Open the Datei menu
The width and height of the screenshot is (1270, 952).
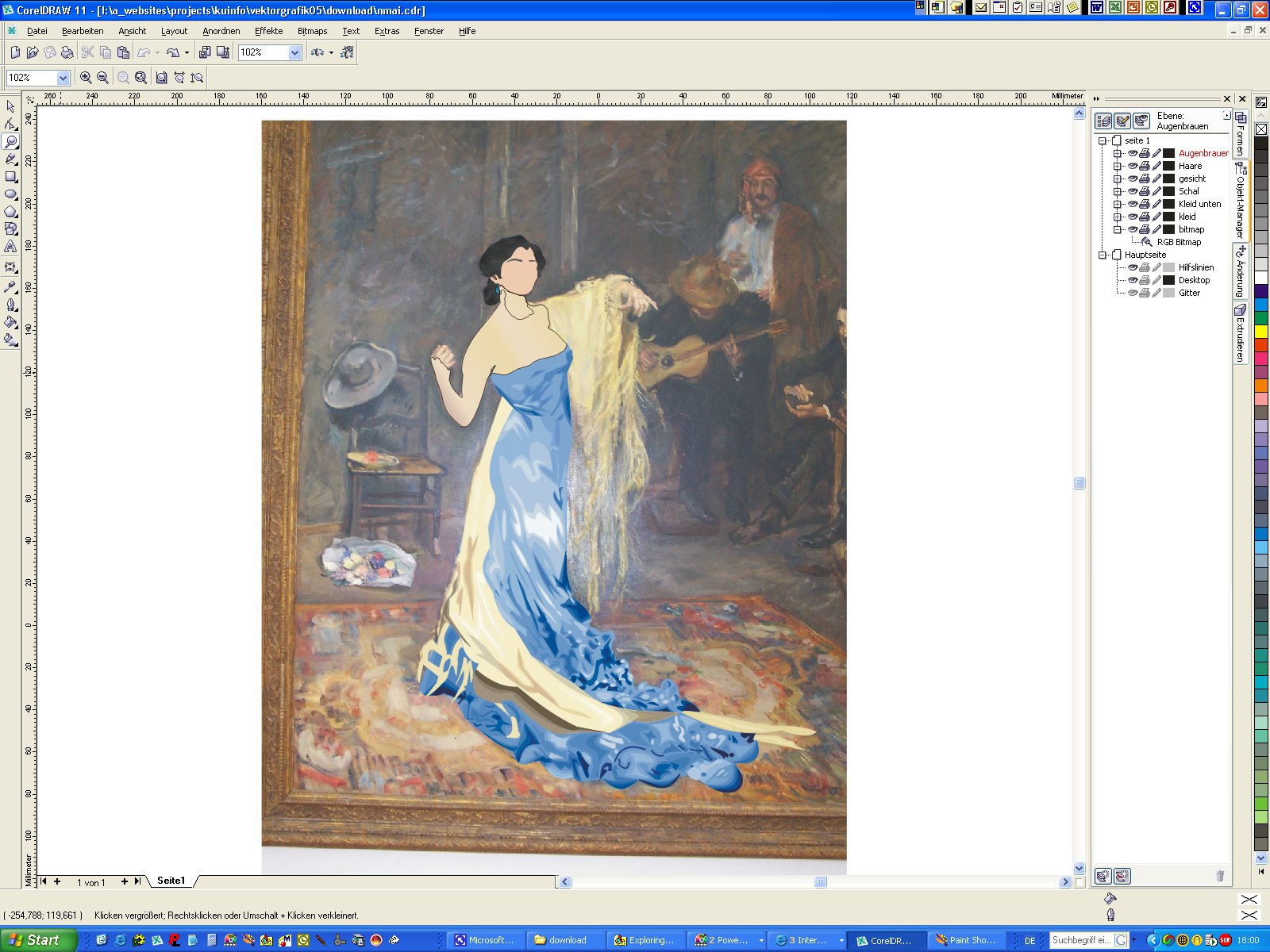point(37,31)
